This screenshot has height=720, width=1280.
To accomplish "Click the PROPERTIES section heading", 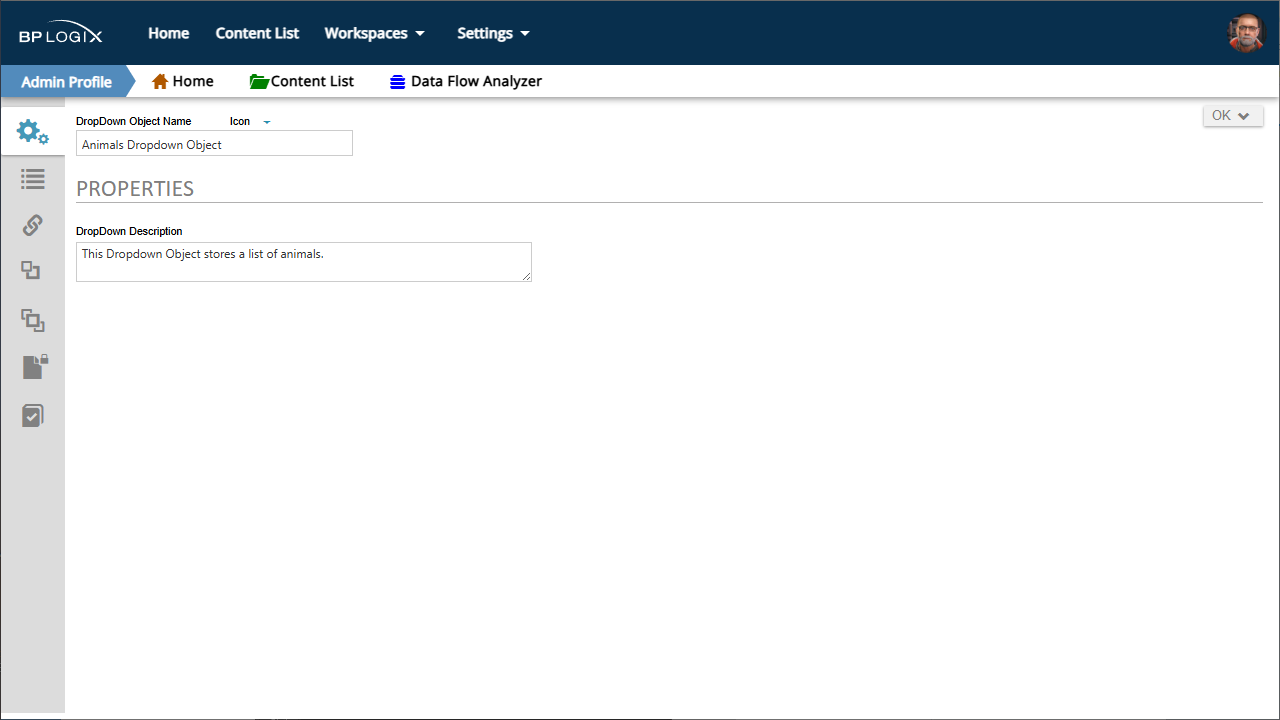I will (x=135, y=189).
